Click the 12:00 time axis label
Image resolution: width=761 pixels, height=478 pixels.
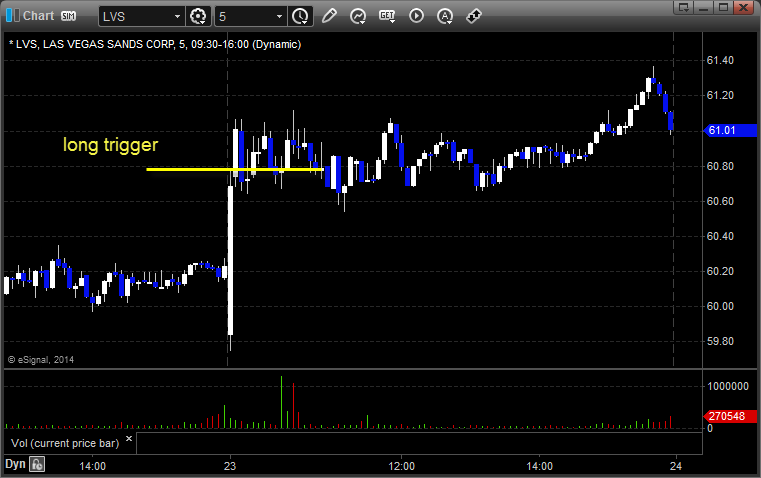click(401, 466)
